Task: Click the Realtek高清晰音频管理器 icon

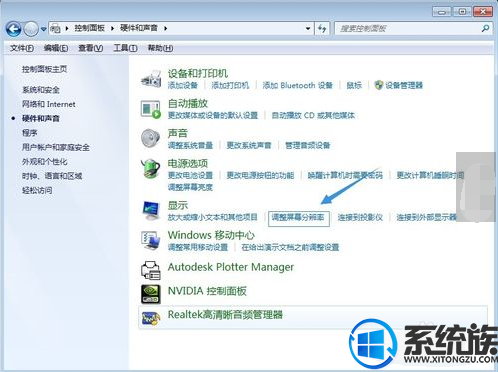Action: point(151,318)
